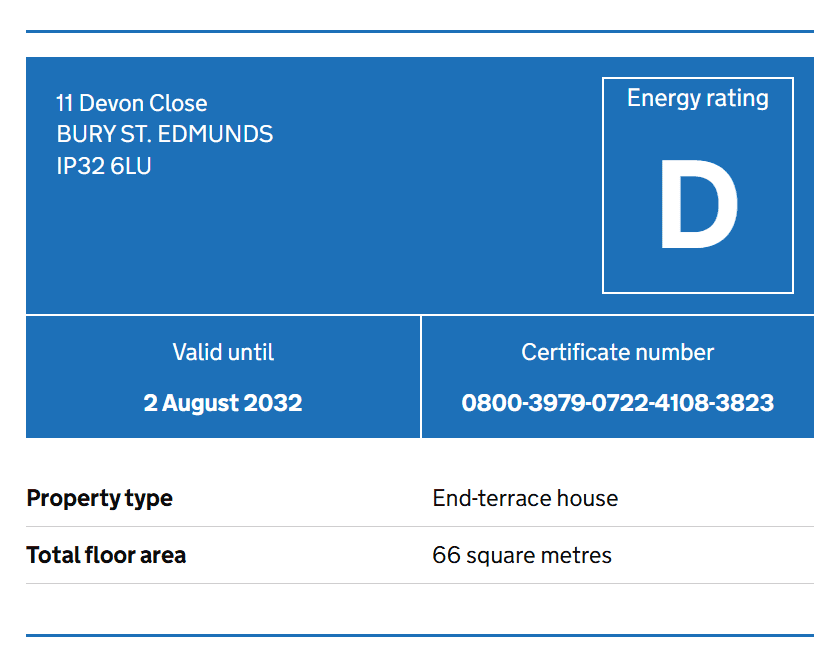Viewport: 837px width, 652px height.
Task: Select the 66 square metres value
Action: point(522,555)
